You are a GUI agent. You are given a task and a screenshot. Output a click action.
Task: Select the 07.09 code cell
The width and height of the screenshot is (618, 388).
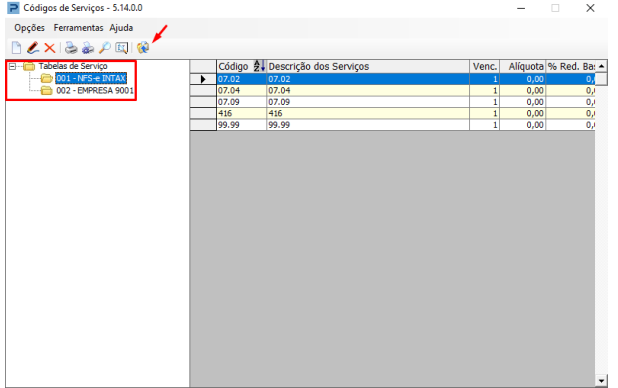coord(242,102)
